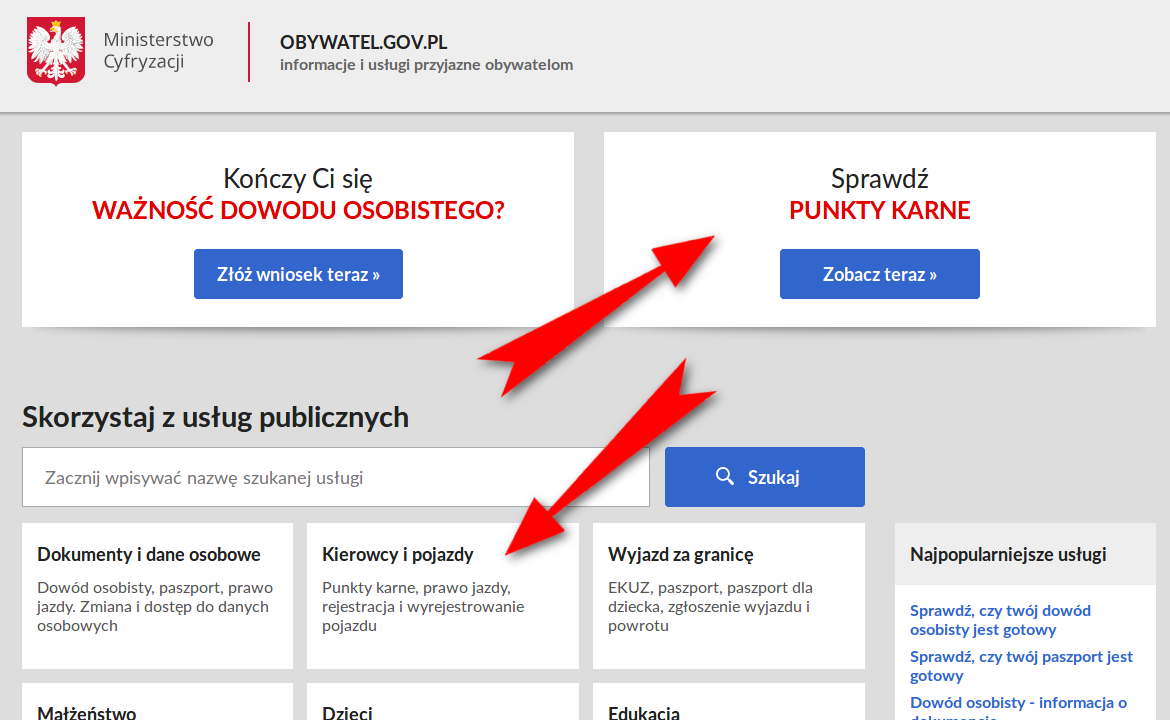Open 'Kierowcy i pojazdy' category

(x=398, y=554)
